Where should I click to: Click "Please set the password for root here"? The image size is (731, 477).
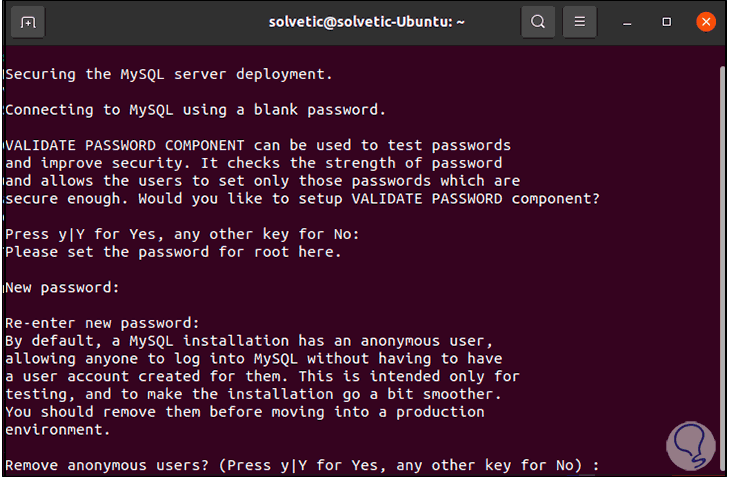point(173,252)
